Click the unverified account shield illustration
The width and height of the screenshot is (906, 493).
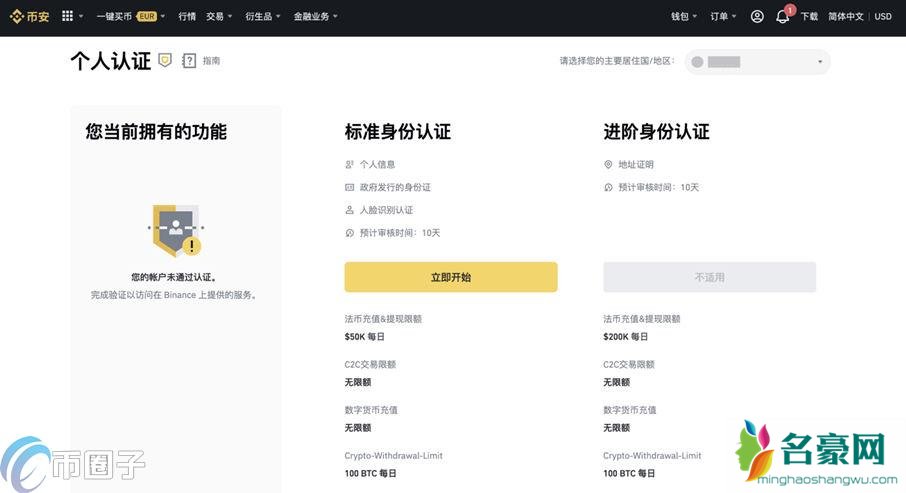175,228
